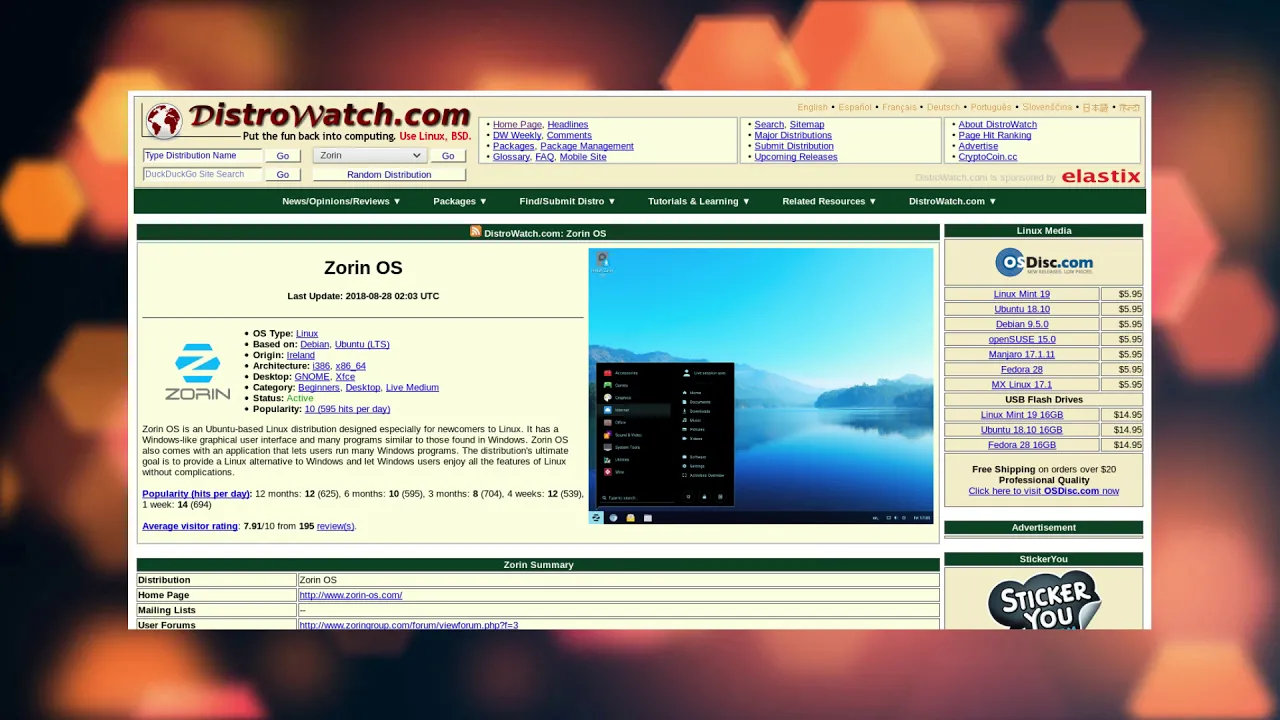
Task: Open the Fedora 28 16GB flash drive link
Action: pyautogui.click(x=1021, y=445)
